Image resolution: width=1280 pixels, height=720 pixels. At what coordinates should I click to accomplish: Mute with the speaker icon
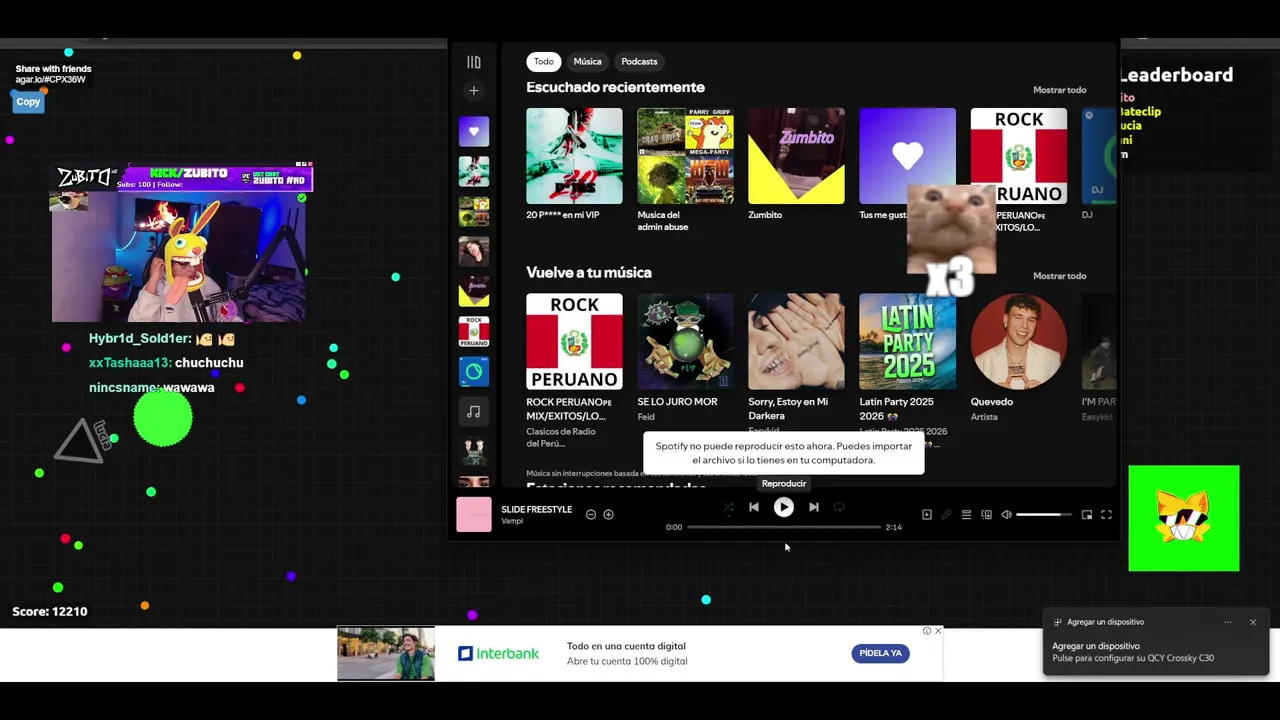point(1006,515)
